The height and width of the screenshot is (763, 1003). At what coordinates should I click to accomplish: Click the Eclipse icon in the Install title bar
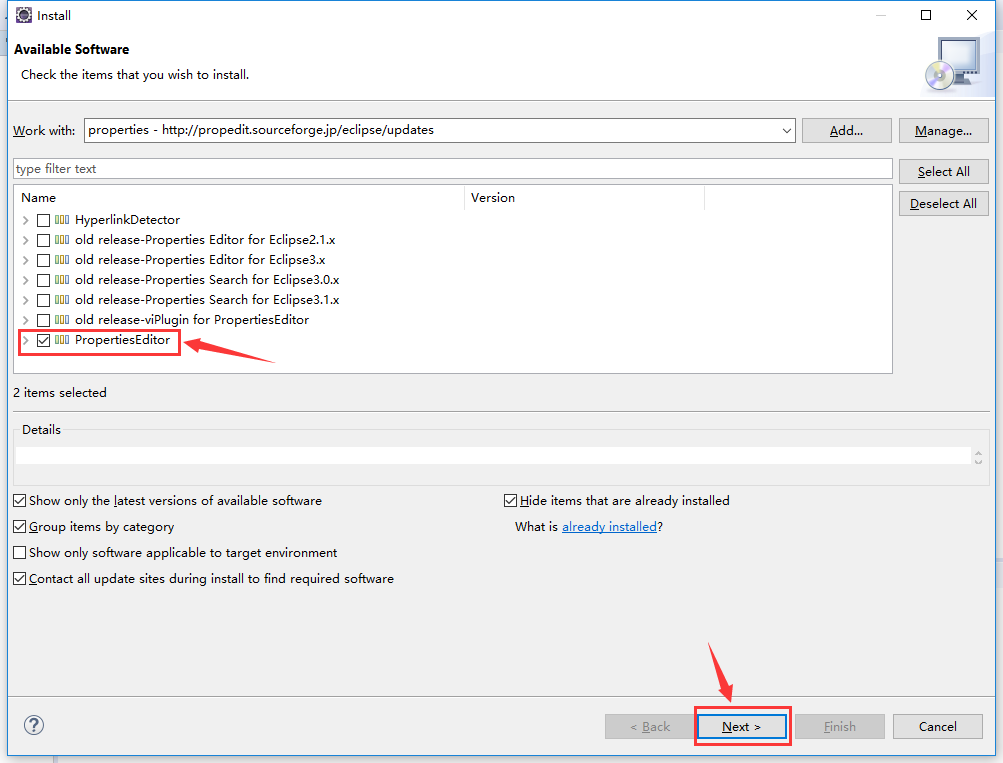[24, 15]
